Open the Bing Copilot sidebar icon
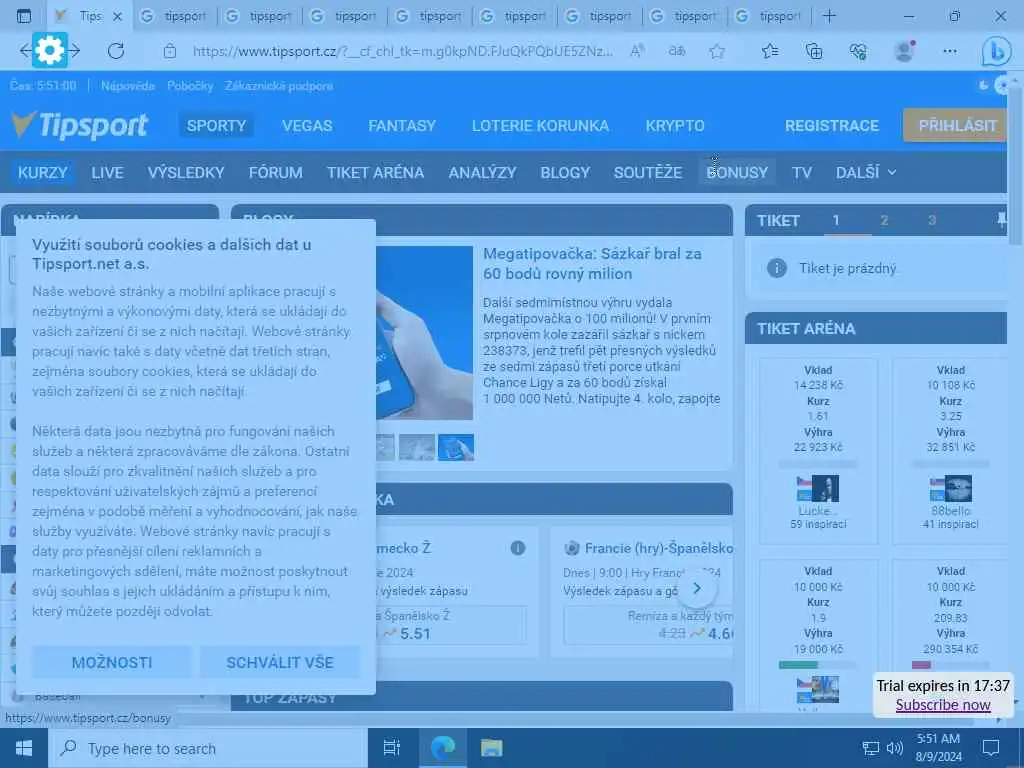This screenshot has width=1024, height=768. click(997, 52)
